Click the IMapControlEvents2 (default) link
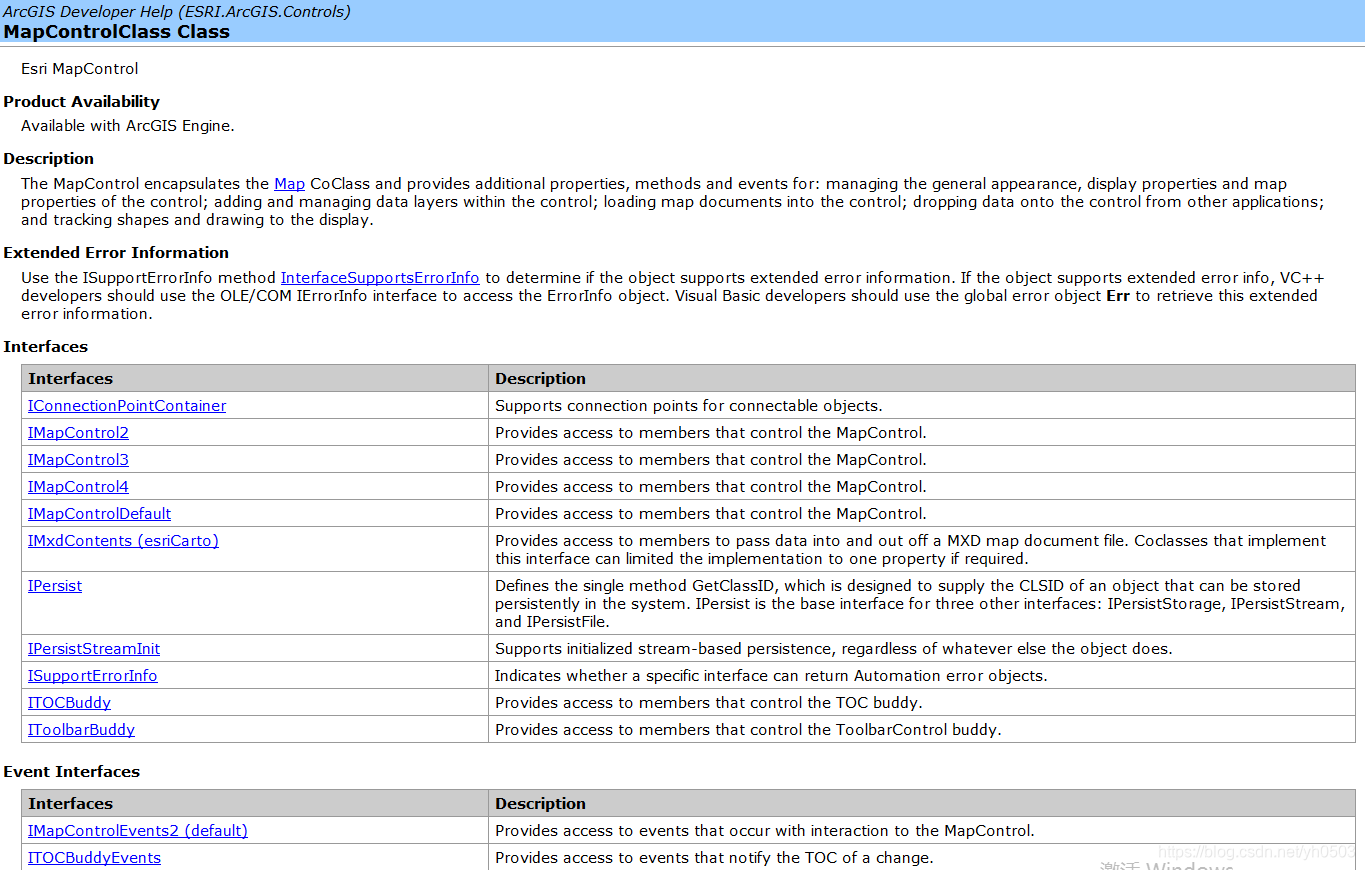The width and height of the screenshot is (1365, 870). pyautogui.click(x=137, y=831)
